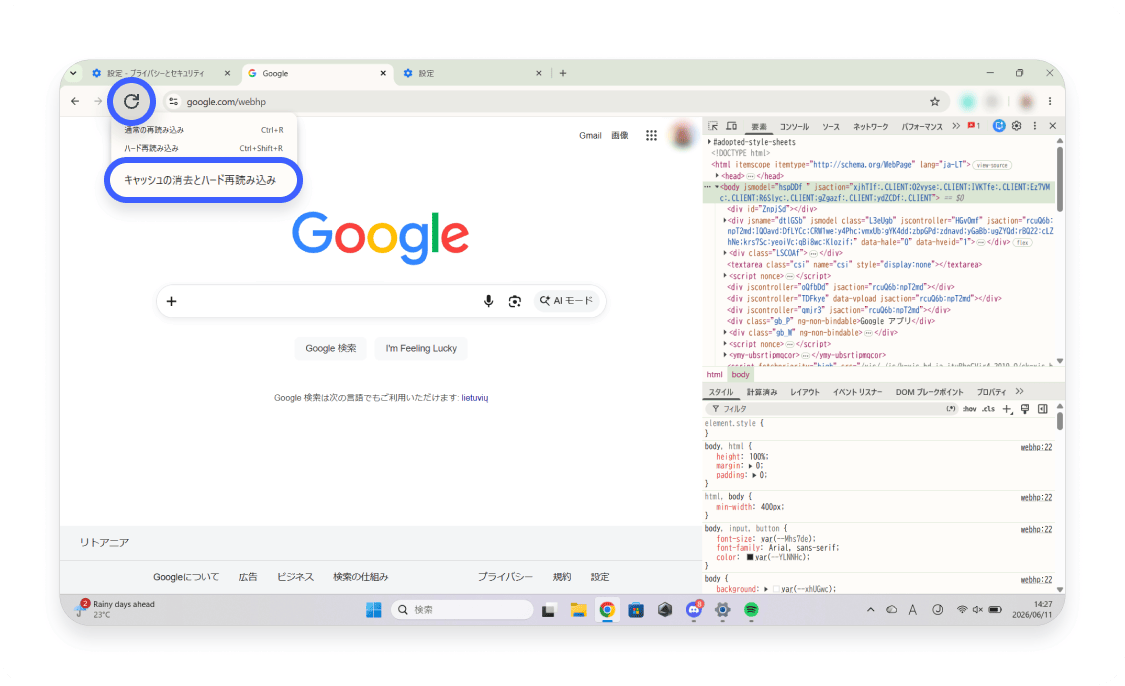The image size is (1125, 686).
Task: Expand the head element node
Action: tap(717, 176)
